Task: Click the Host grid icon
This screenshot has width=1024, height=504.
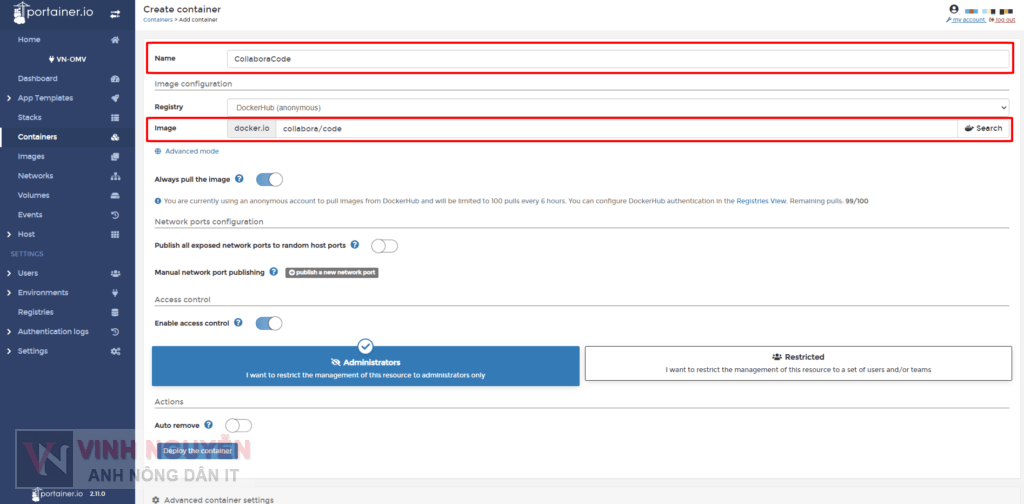Action: click(115, 234)
